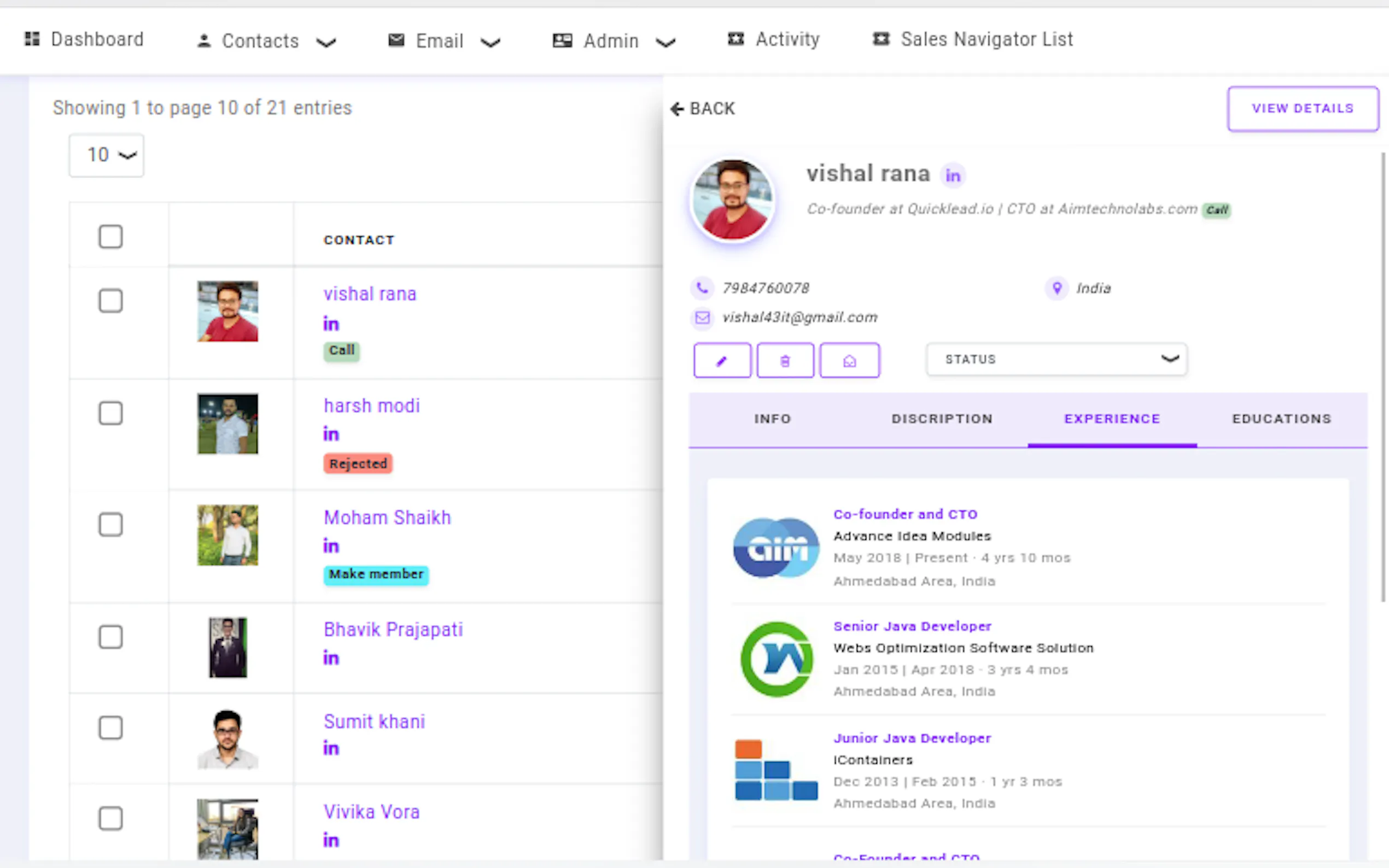Image resolution: width=1389 pixels, height=868 pixels.
Task: Switch to the EDUCATIONS tab
Action: (1281, 419)
